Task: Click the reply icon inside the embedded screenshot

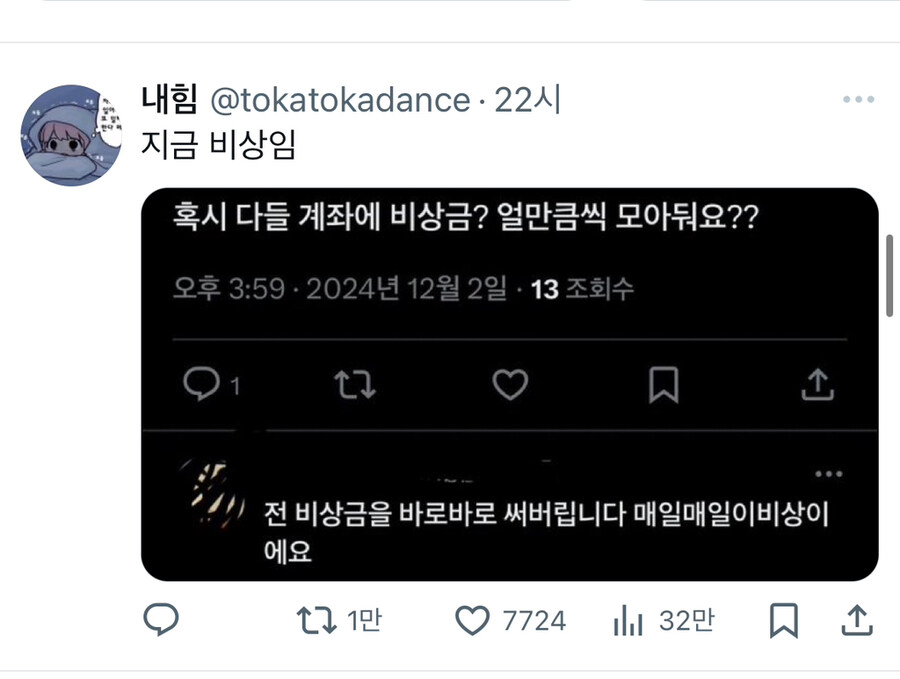Action: coord(203,383)
